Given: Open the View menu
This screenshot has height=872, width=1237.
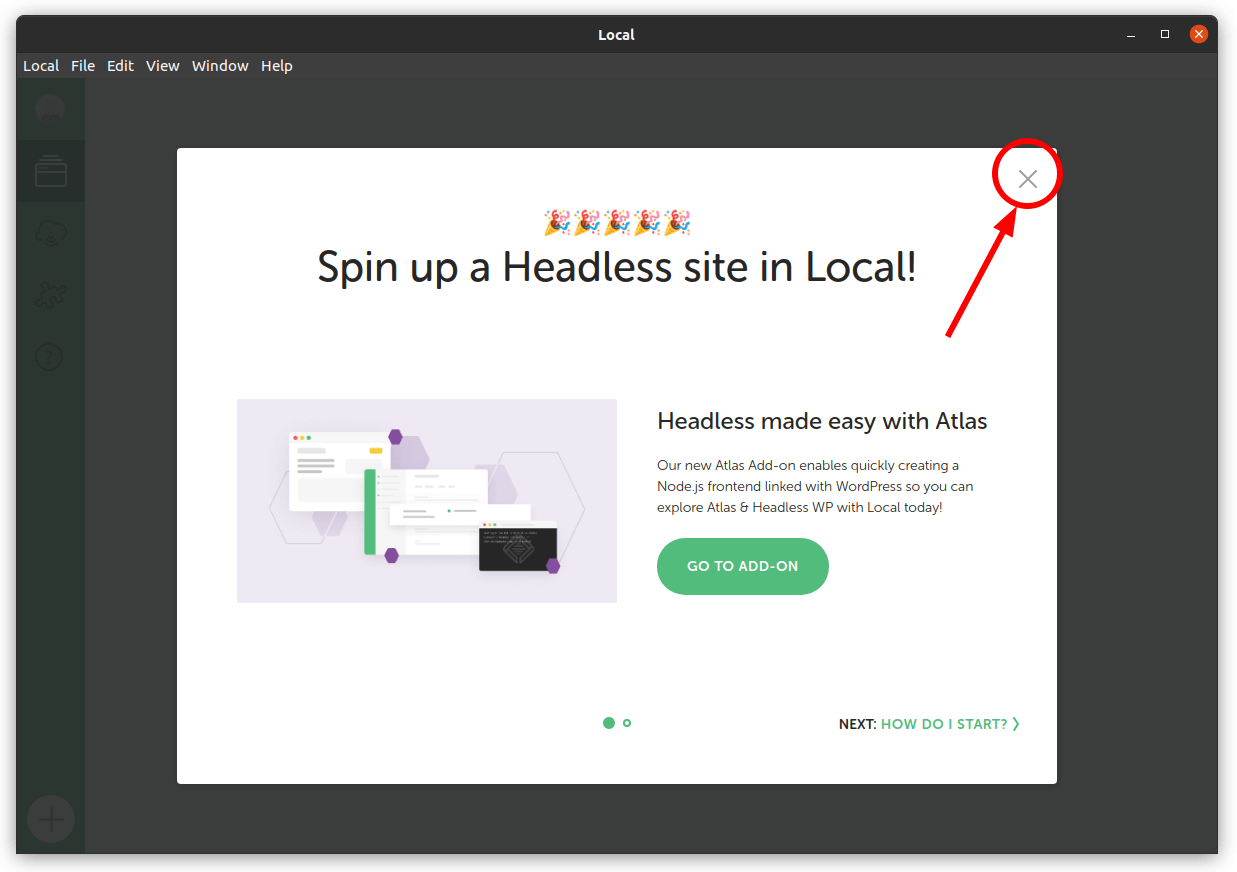Looking at the screenshot, I should [x=162, y=66].
